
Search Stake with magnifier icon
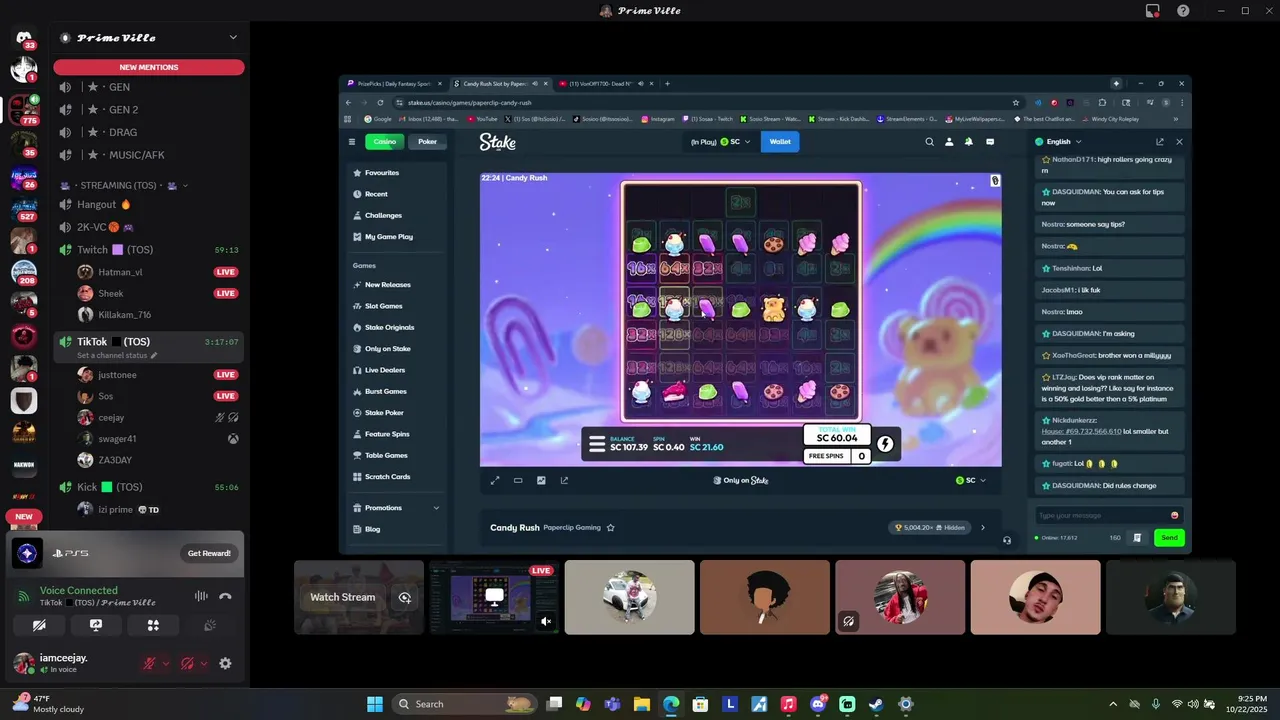tap(929, 142)
